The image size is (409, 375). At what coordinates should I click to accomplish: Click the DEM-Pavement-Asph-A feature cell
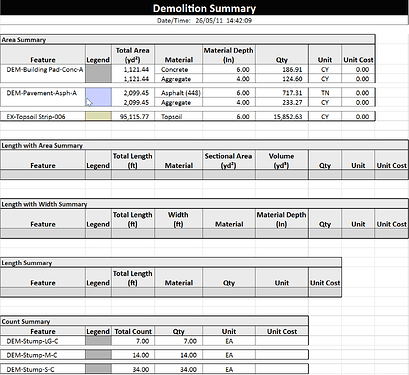click(42, 93)
